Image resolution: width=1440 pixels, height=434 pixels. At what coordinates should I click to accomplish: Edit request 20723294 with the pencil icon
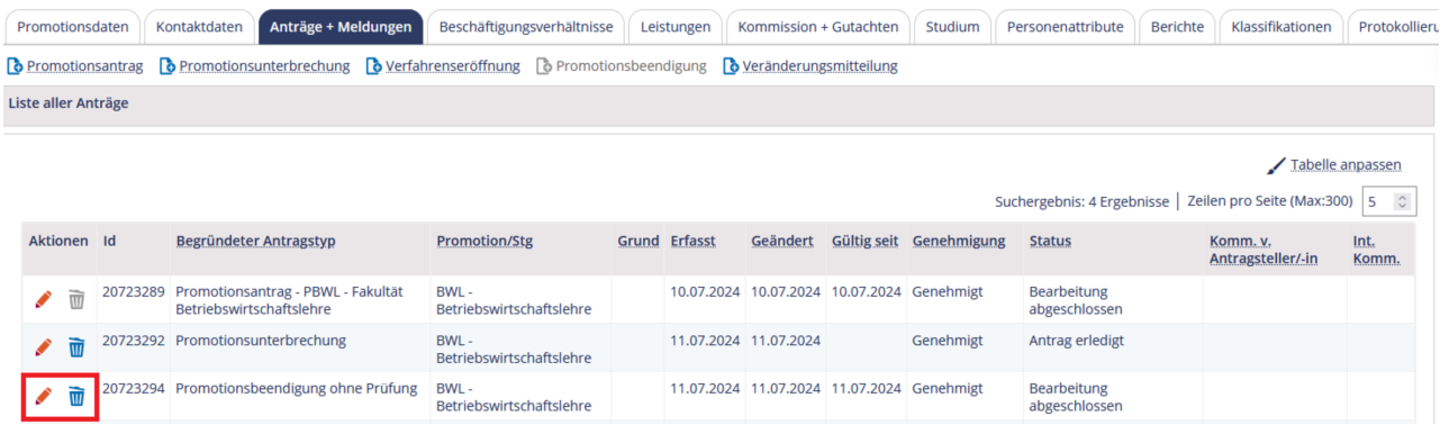(43, 397)
